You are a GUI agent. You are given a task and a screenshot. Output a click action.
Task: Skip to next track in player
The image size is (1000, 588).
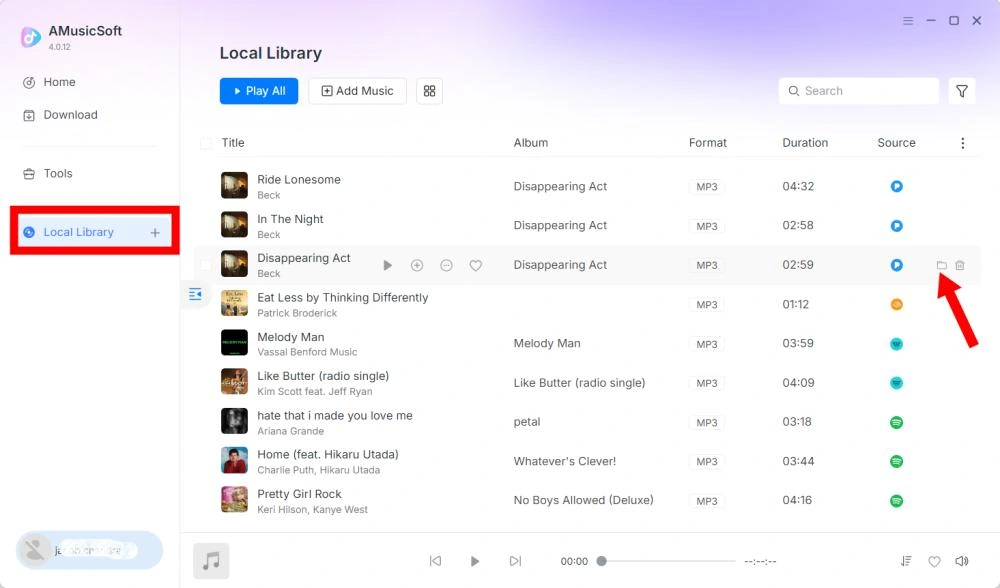tap(515, 561)
